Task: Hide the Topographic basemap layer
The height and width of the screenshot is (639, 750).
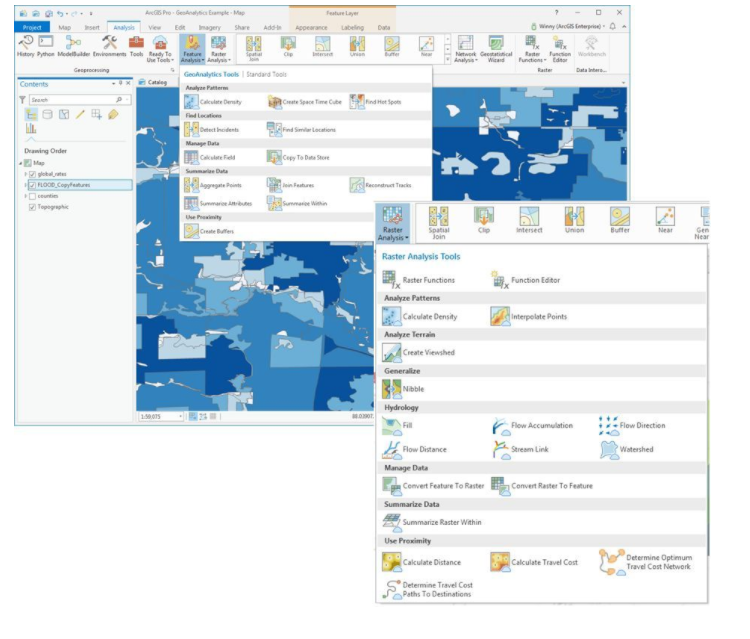Action: [x=33, y=207]
